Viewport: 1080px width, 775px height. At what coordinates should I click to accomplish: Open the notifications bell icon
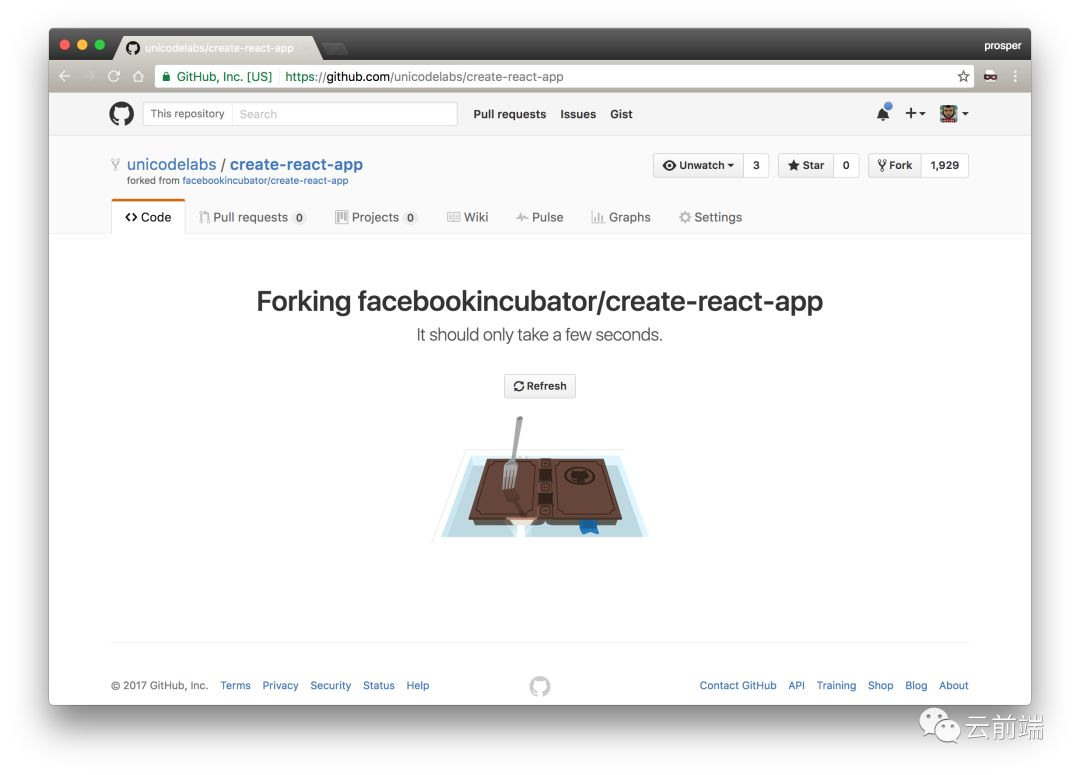[x=884, y=113]
